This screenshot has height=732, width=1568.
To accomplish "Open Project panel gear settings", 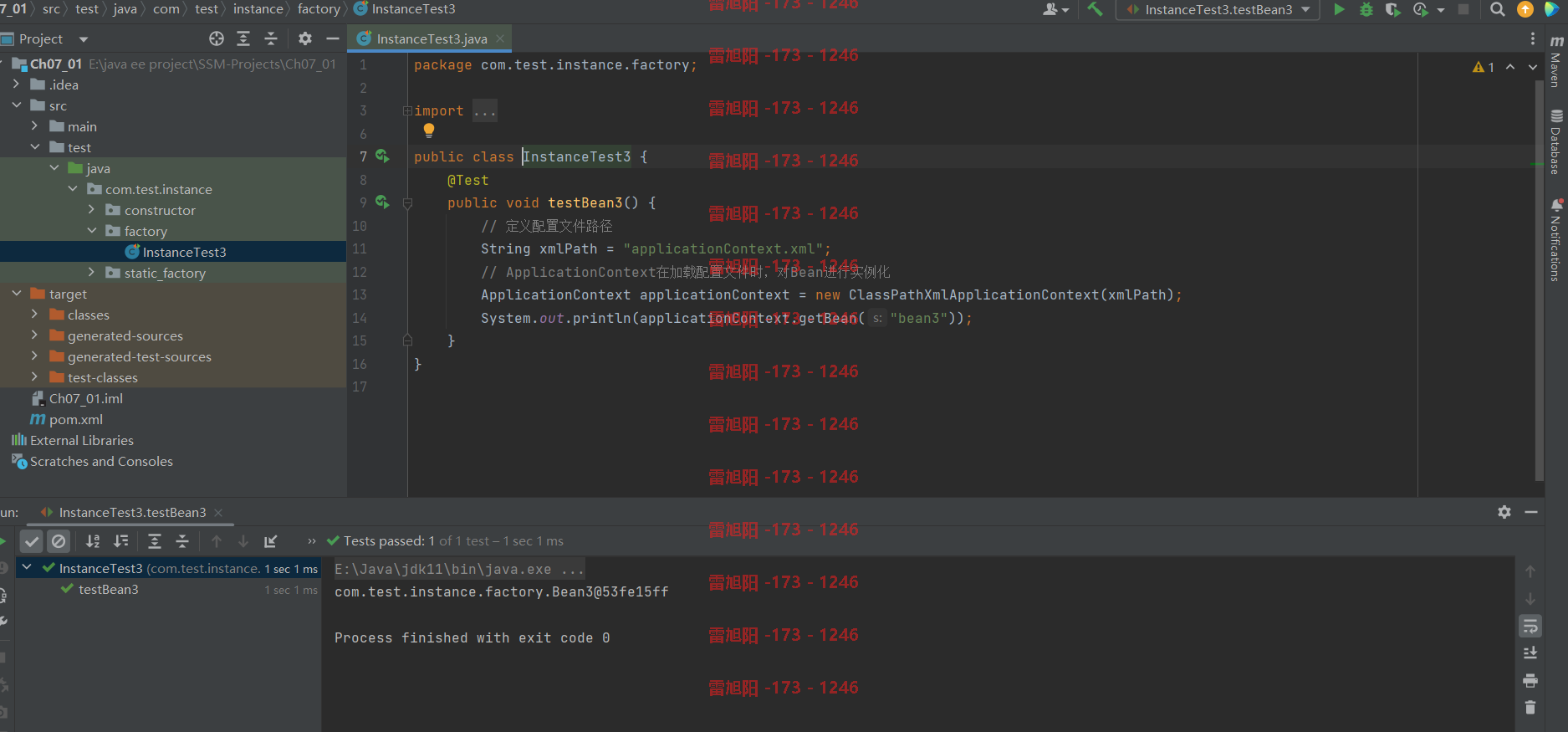I will (305, 38).
